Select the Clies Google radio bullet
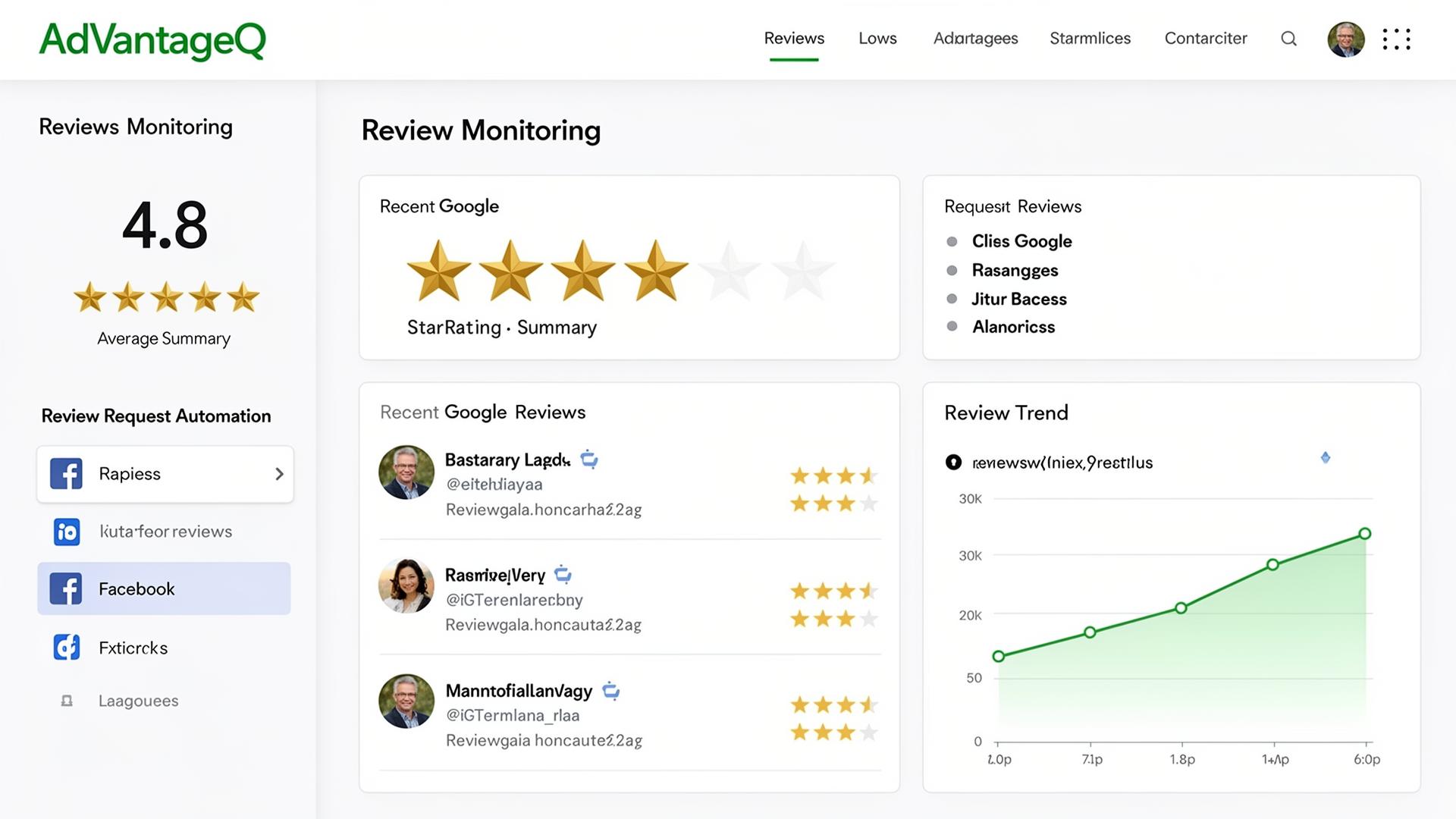 952,242
